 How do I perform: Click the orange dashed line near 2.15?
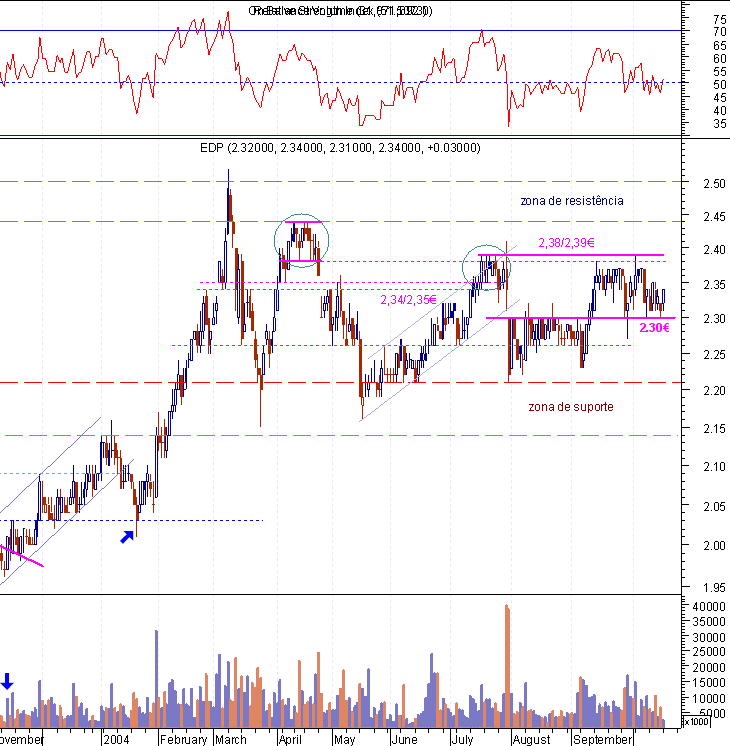340,435
